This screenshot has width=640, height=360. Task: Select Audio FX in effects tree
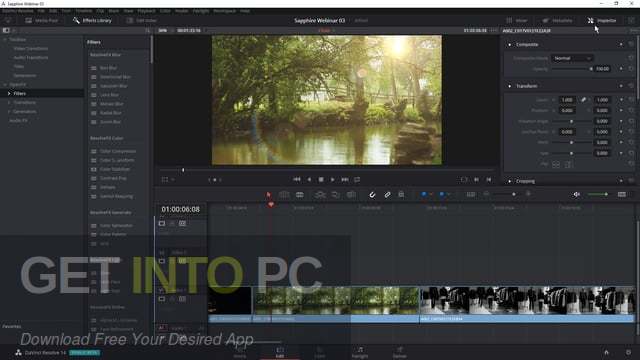18,120
